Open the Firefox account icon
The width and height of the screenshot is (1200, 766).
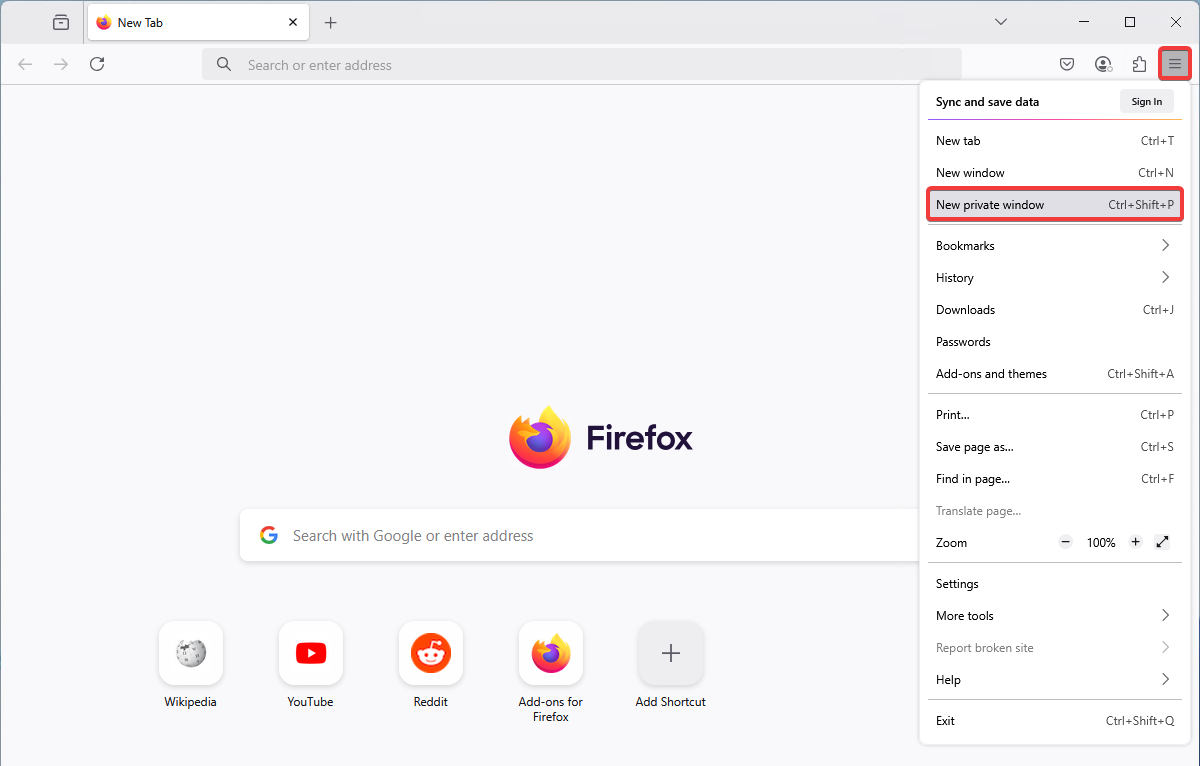[x=1103, y=65]
